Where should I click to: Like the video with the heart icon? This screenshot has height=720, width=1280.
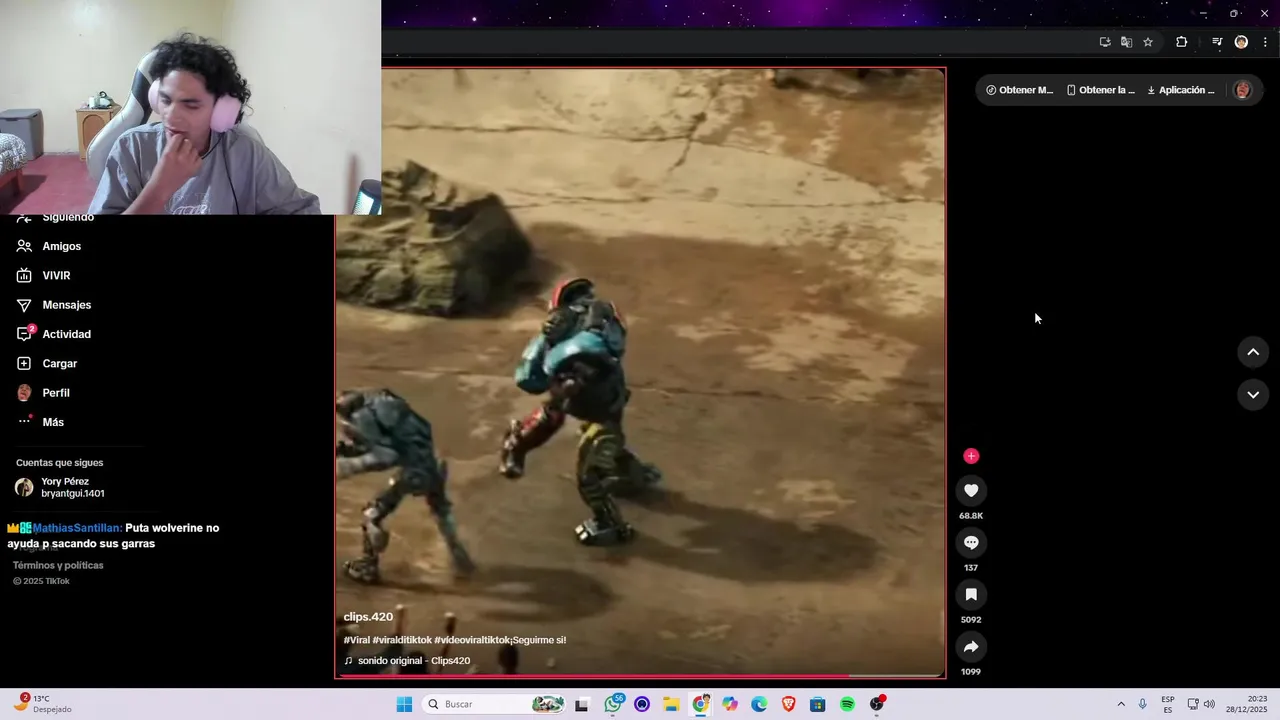971,490
